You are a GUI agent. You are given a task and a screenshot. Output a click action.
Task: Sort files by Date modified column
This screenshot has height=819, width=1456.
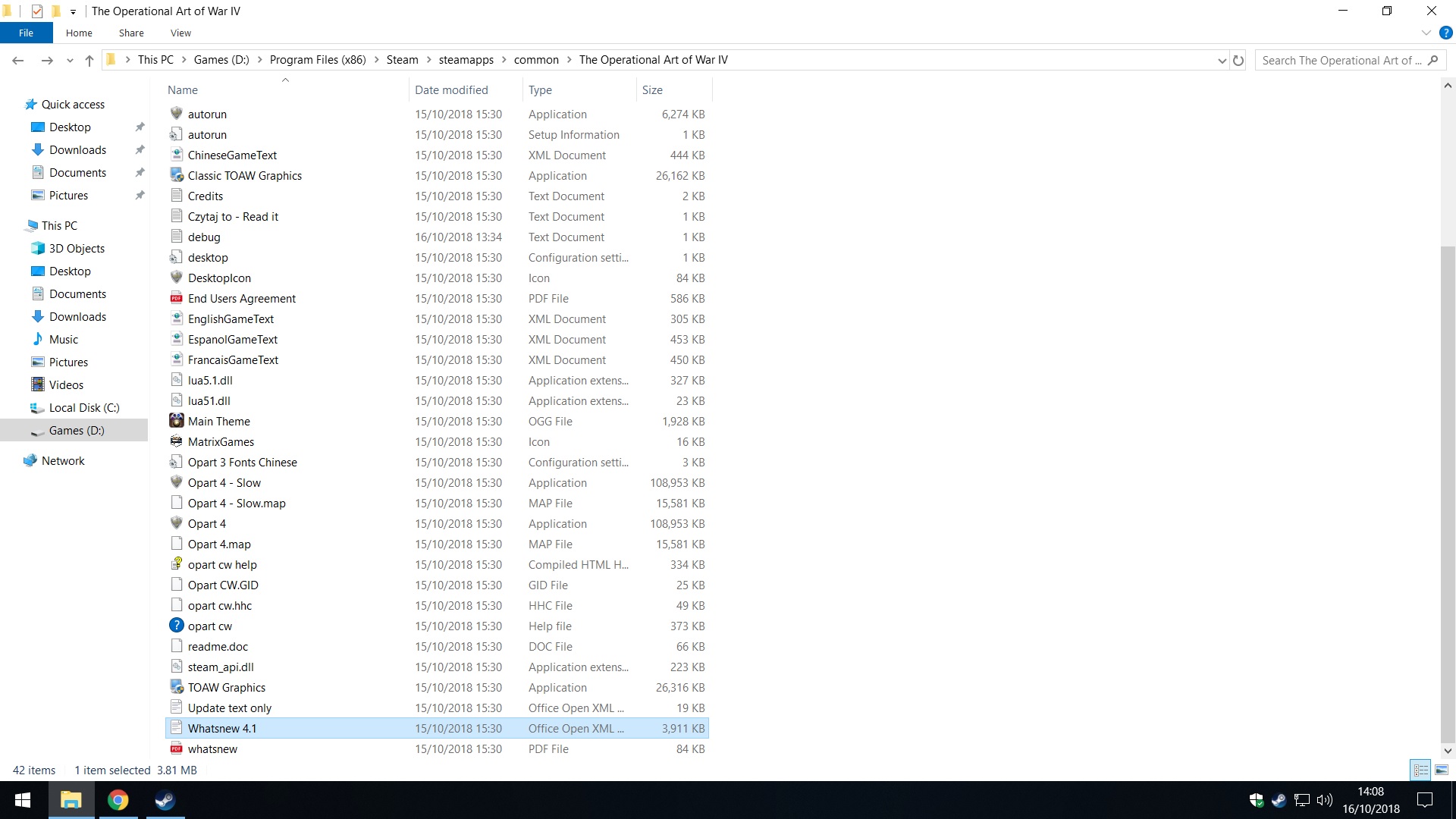(x=451, y=89)
